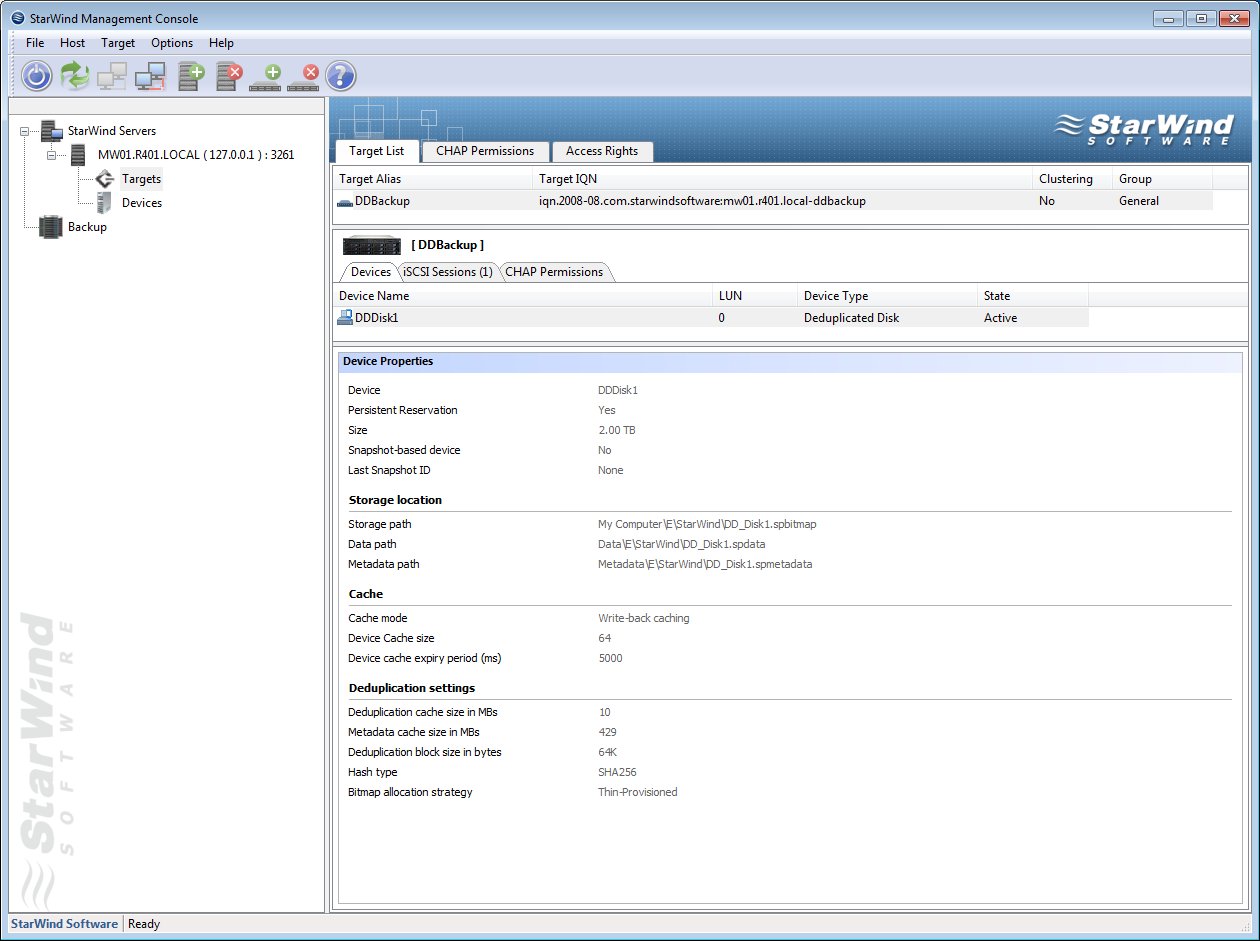Click the Ready status bar text
Viewport: 1260px width, 941px height.
[144, 924]
